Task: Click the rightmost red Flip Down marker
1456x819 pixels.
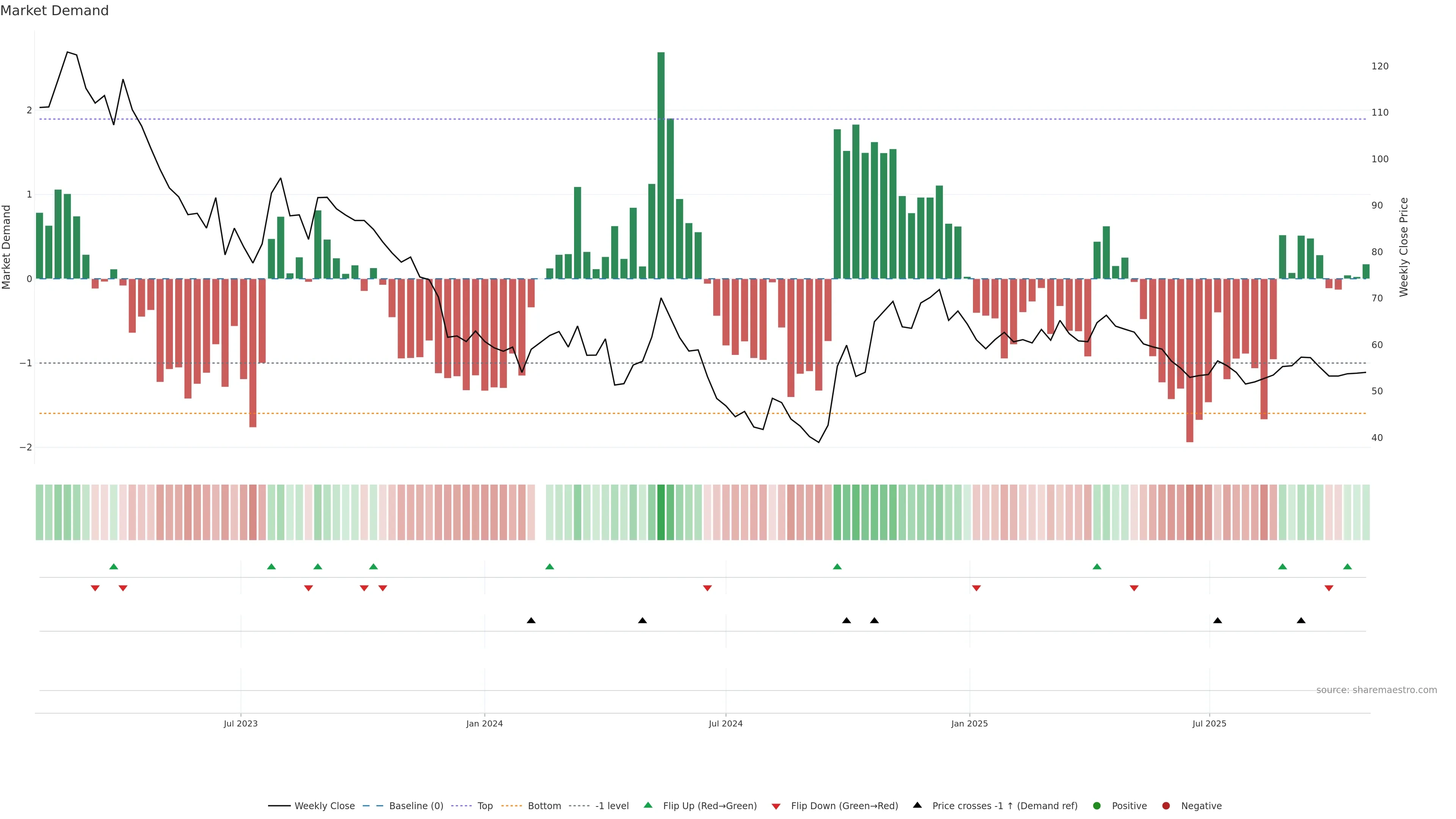Action: [x=1328, y=588]
